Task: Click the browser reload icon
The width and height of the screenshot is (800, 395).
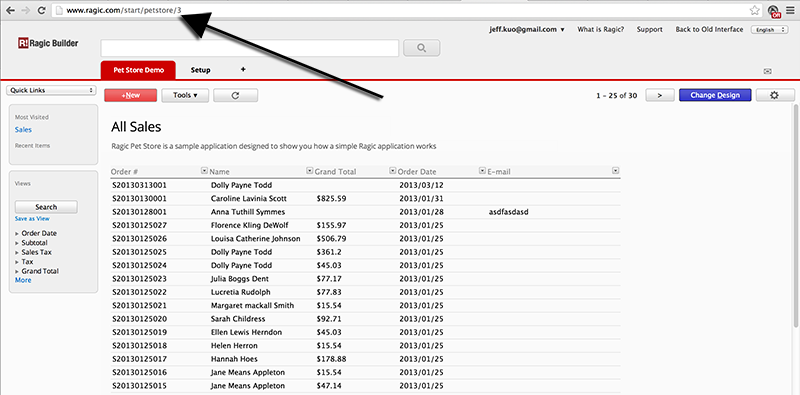Action: point(42,10)
